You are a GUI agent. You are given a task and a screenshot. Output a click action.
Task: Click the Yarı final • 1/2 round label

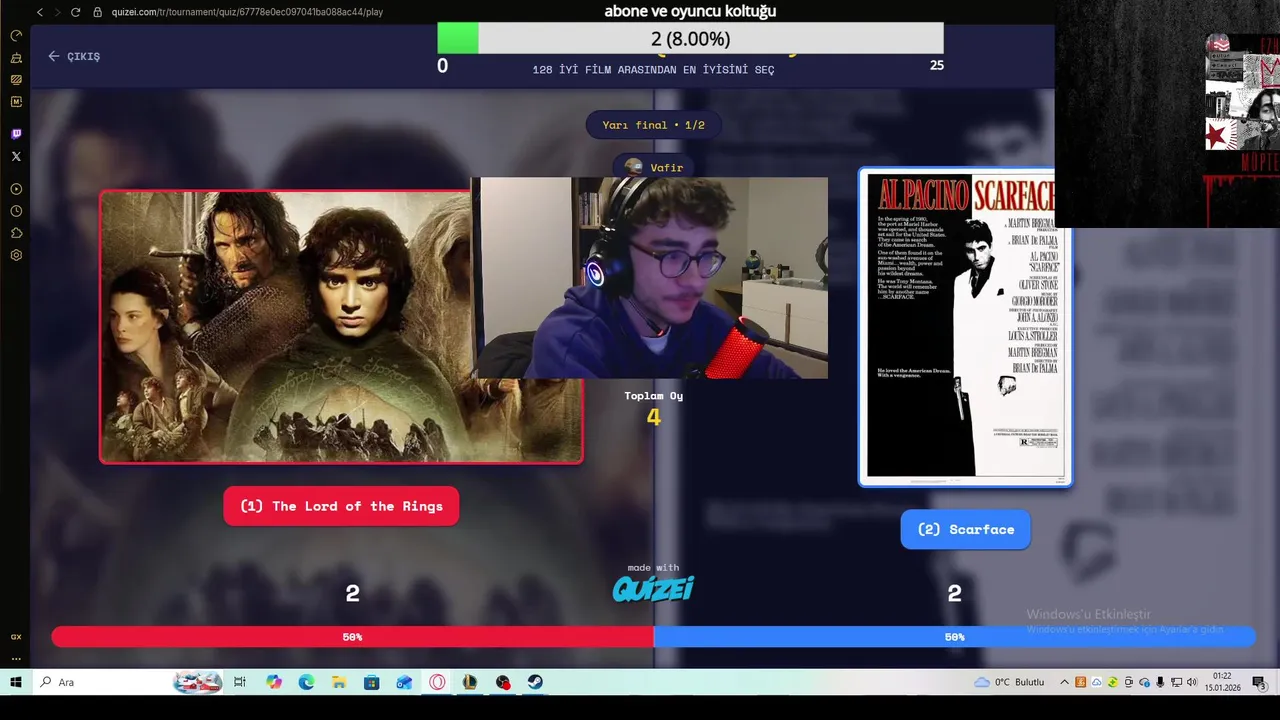click(653, 125)
